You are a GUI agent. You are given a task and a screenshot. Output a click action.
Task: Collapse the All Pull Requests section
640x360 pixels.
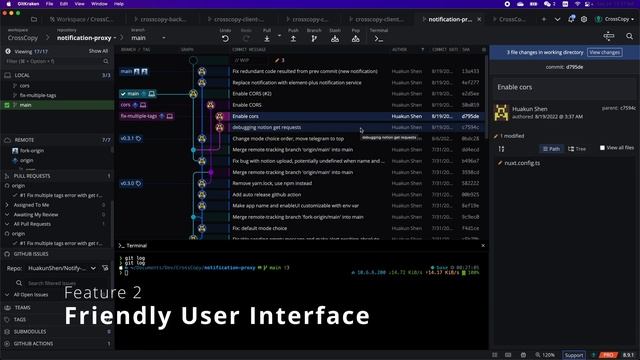click(7, 224)
